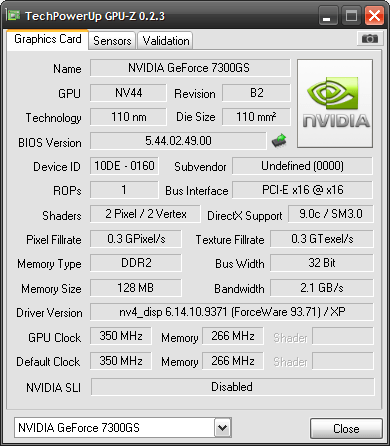This screenshot has width=390, height=446.
Task: Click the BIOS save chip icon
Action: tap(279, 141)
